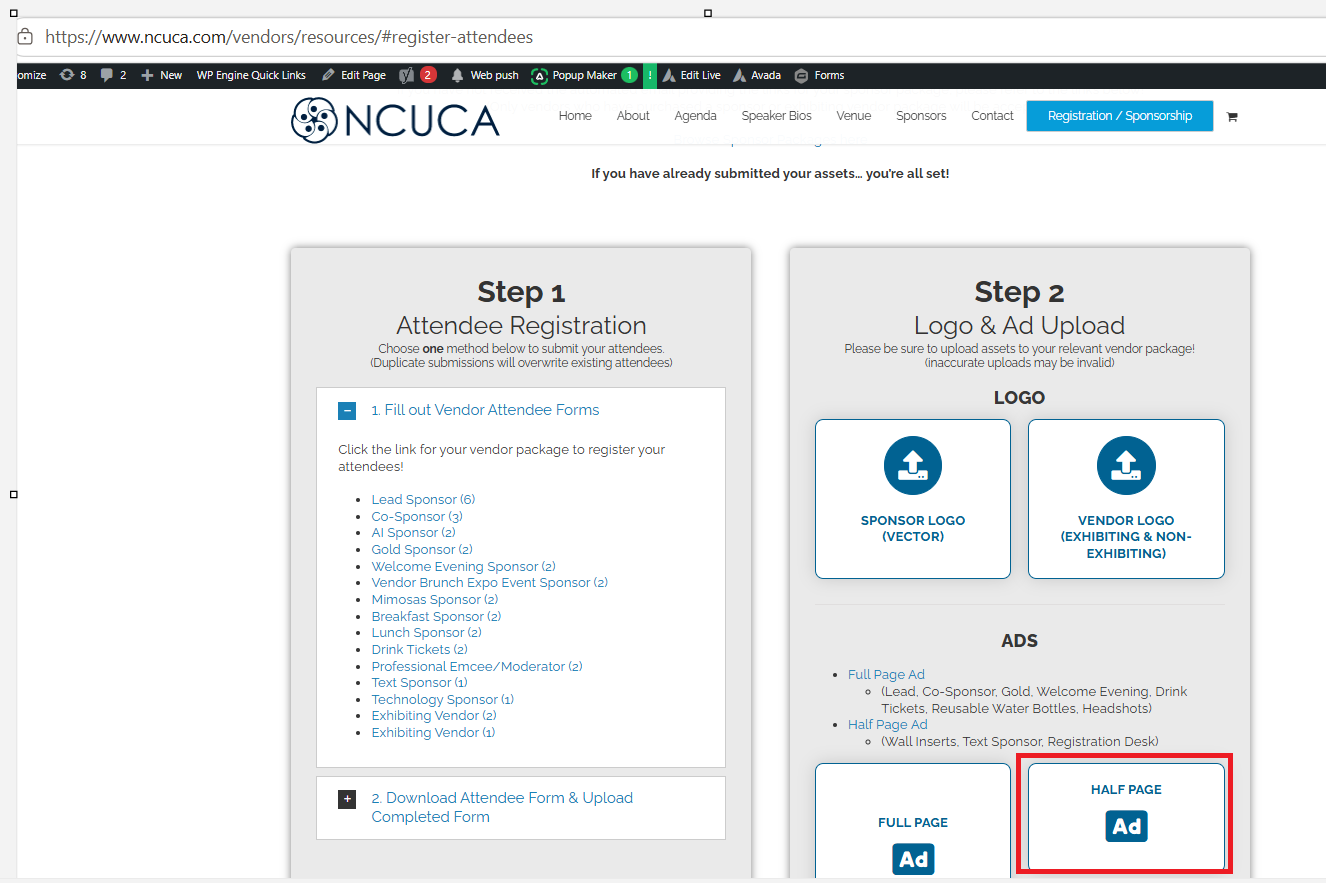Click the Web push bell icon
The image size is (1326, 883).
point(484,75)
